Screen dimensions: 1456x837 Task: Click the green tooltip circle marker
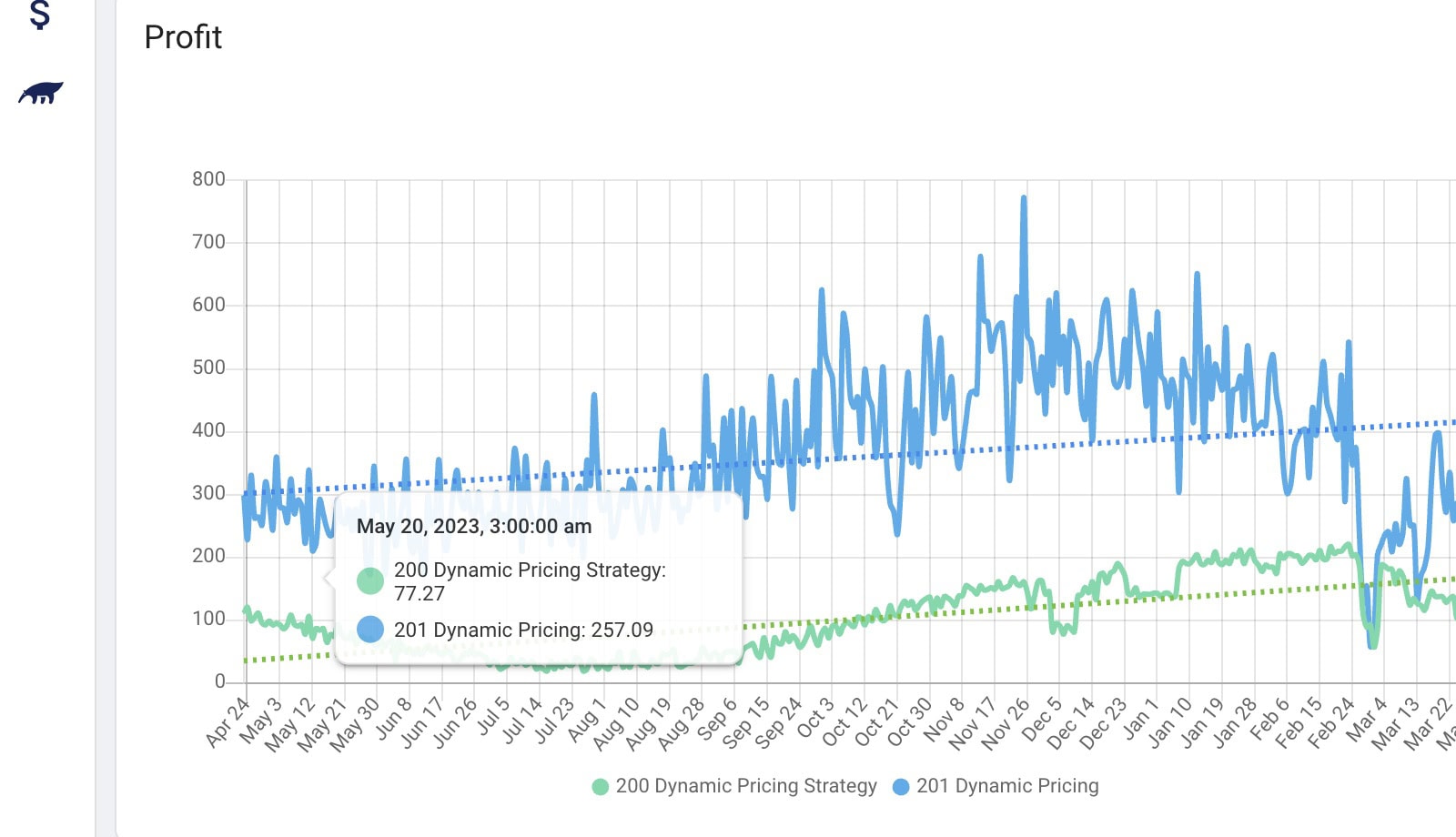370,580
